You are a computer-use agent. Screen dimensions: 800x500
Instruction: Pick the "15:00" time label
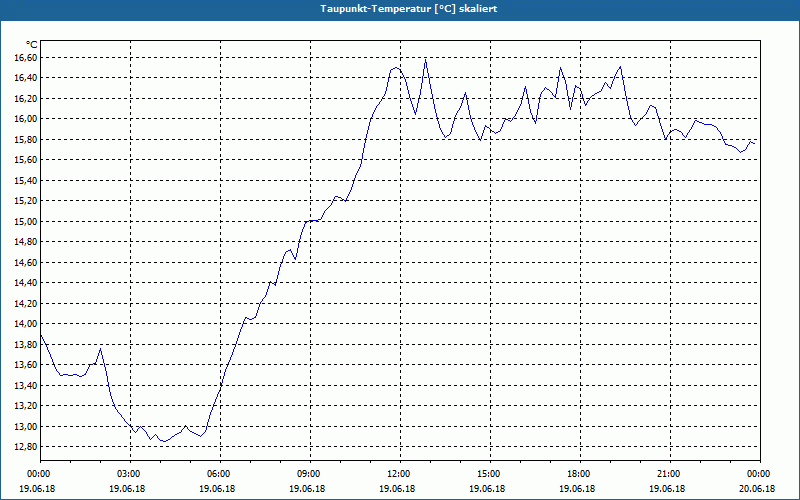pyautogui.click(x=490, y=474)
